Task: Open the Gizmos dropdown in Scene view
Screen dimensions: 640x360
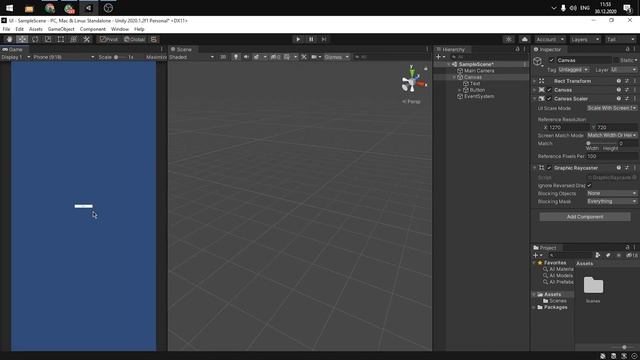Action: coord(336,57)
